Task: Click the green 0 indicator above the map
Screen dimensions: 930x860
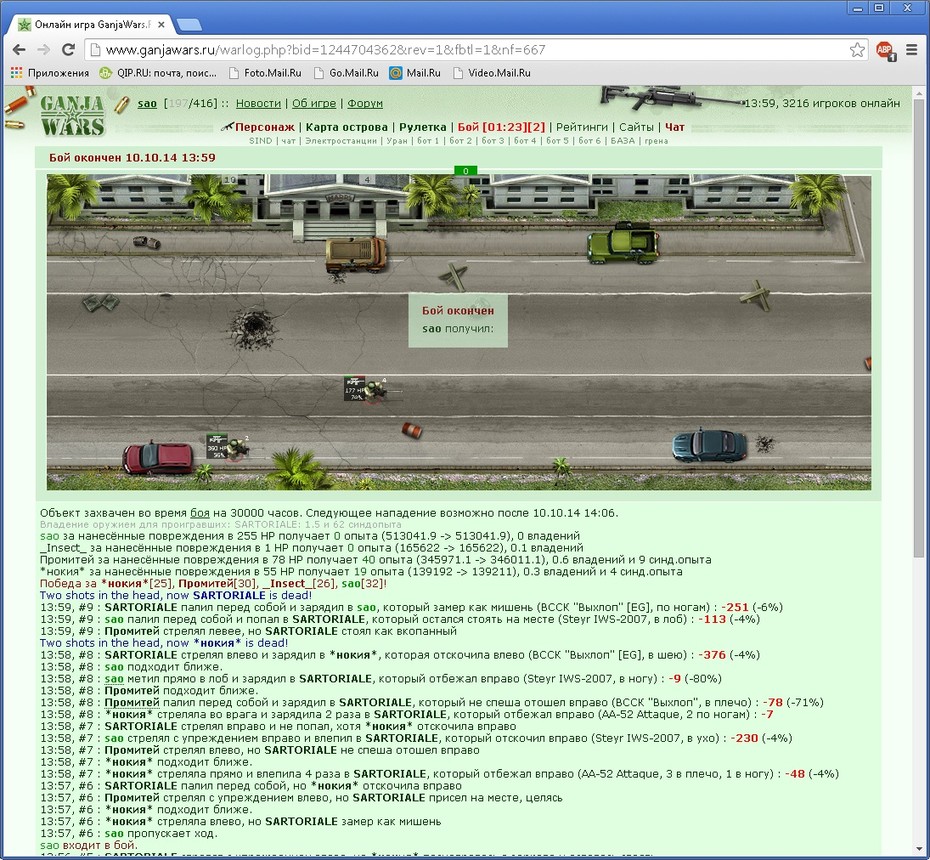Action: pyautogui.click(x=466, y=171)
